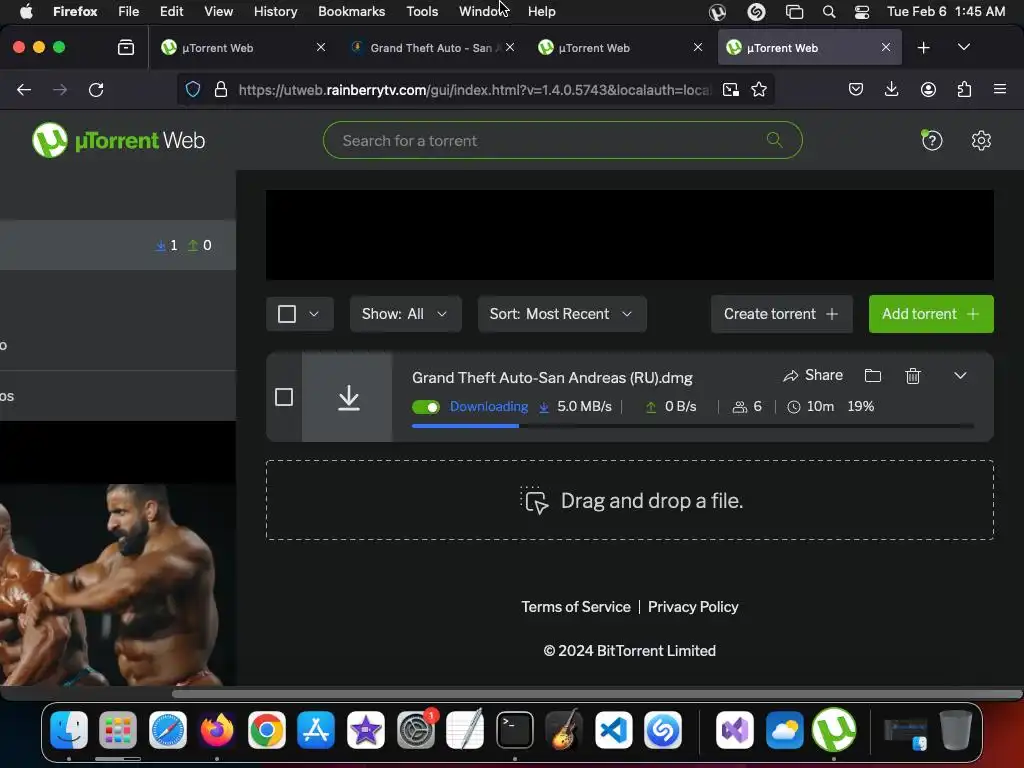Screen dimensions: 1024x768
Task: Reload the current page
Action: click(96, 89)
